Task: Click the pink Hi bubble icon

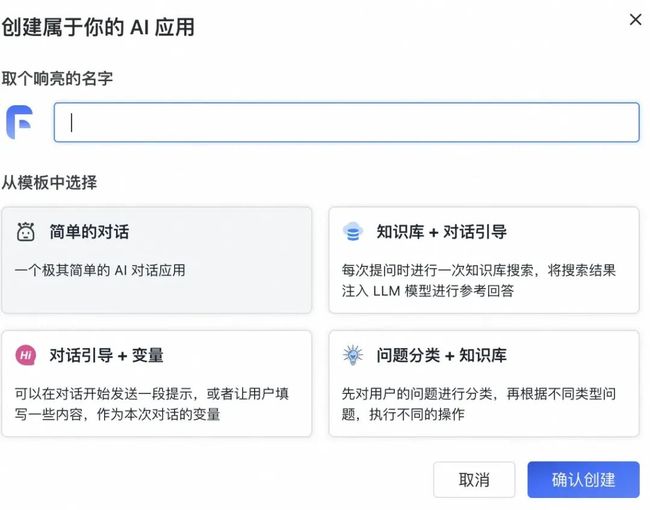Action: pyautogui.click(x=26, y=355)
